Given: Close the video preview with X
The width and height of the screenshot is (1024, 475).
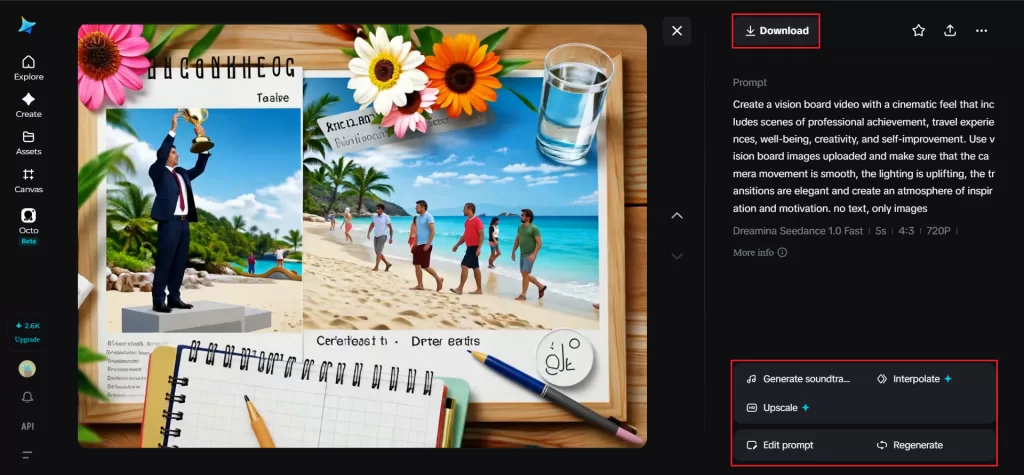Looking at the screenshot, I should coord(677,31).
